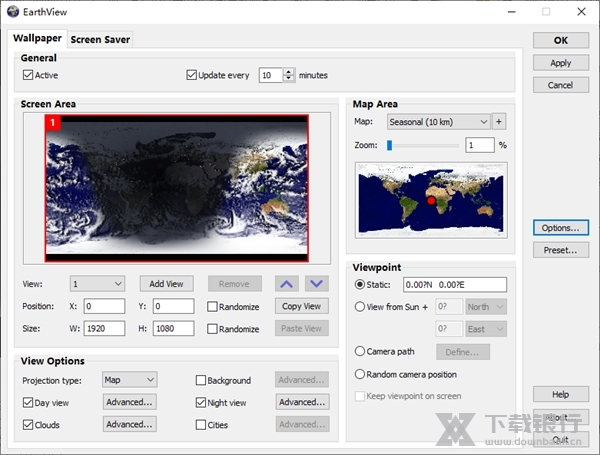Open Clouds Advanced... settings
Viewport: 600px width, 455px height.
(129, 424)
